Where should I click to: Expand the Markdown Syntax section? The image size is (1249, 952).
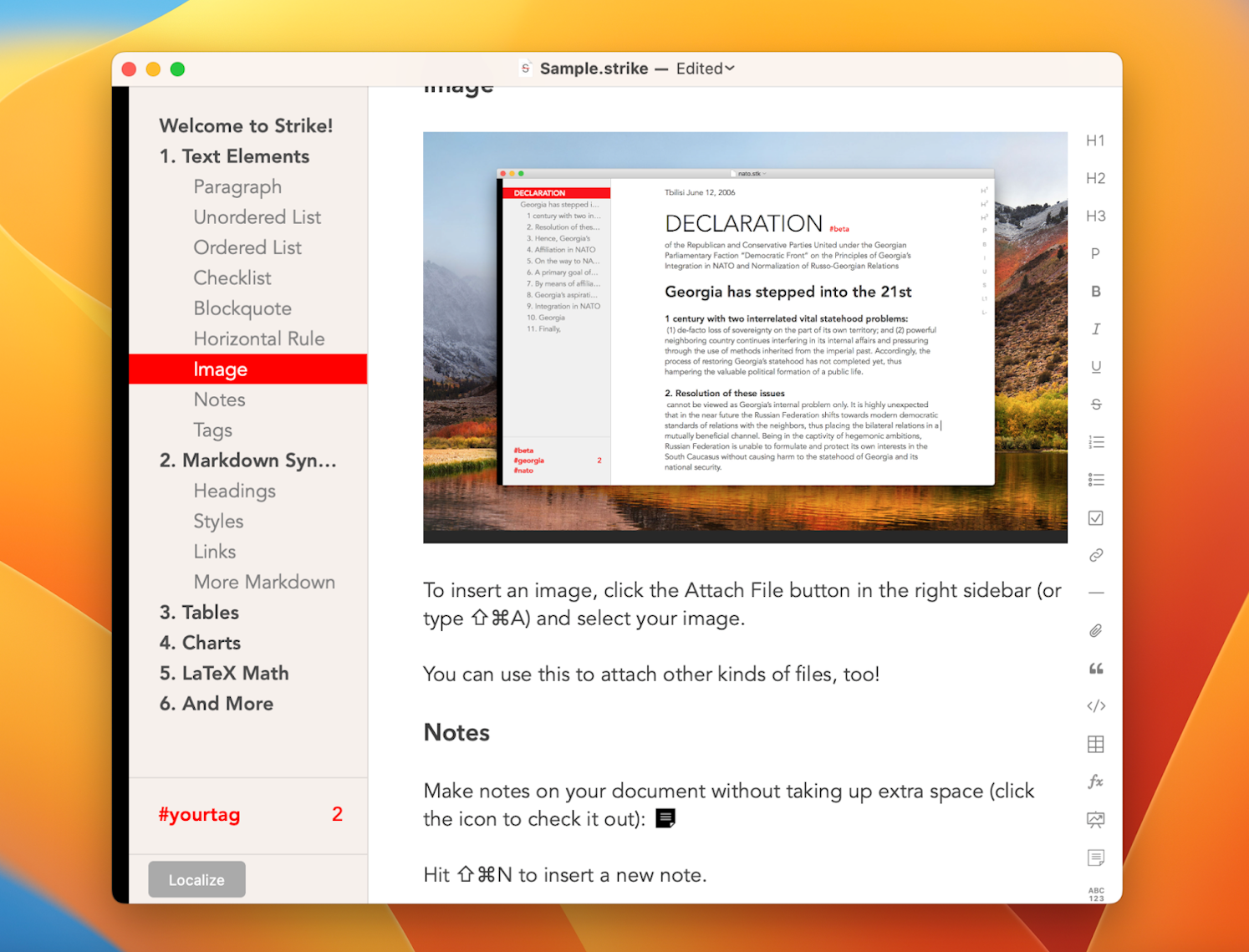[247, 461]
